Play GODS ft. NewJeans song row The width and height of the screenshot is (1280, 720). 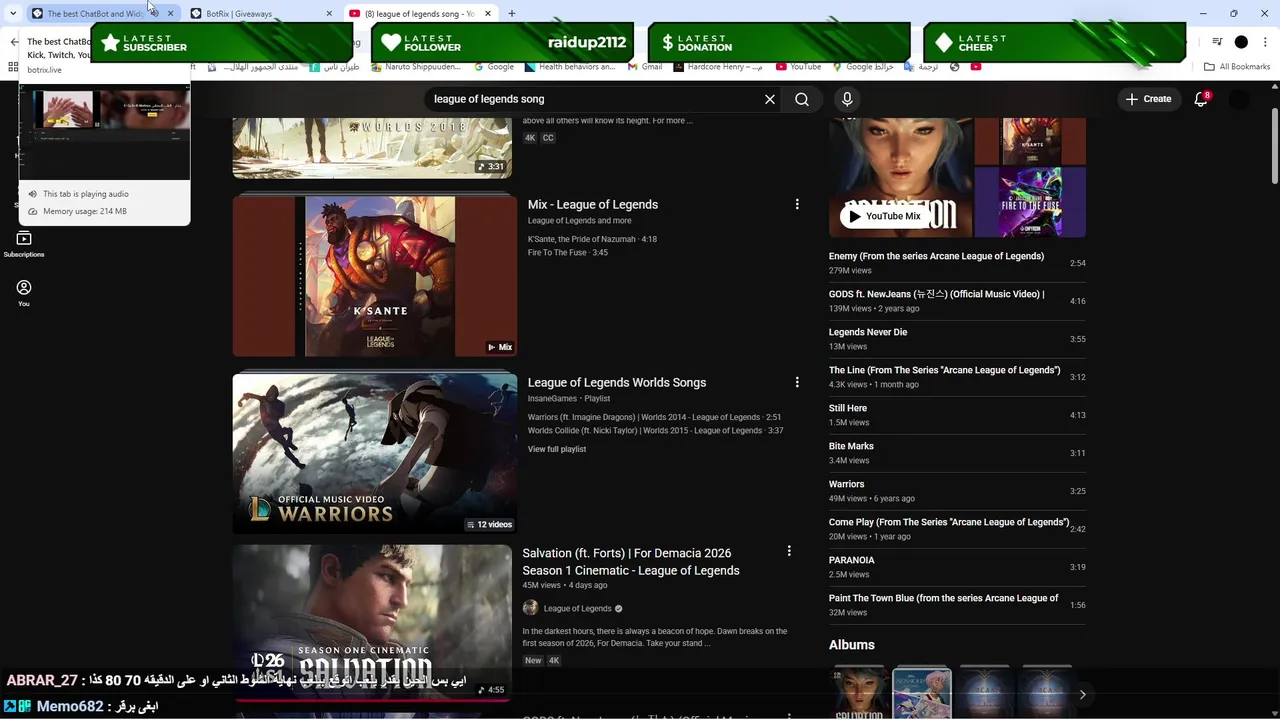(x=957, y=301)
